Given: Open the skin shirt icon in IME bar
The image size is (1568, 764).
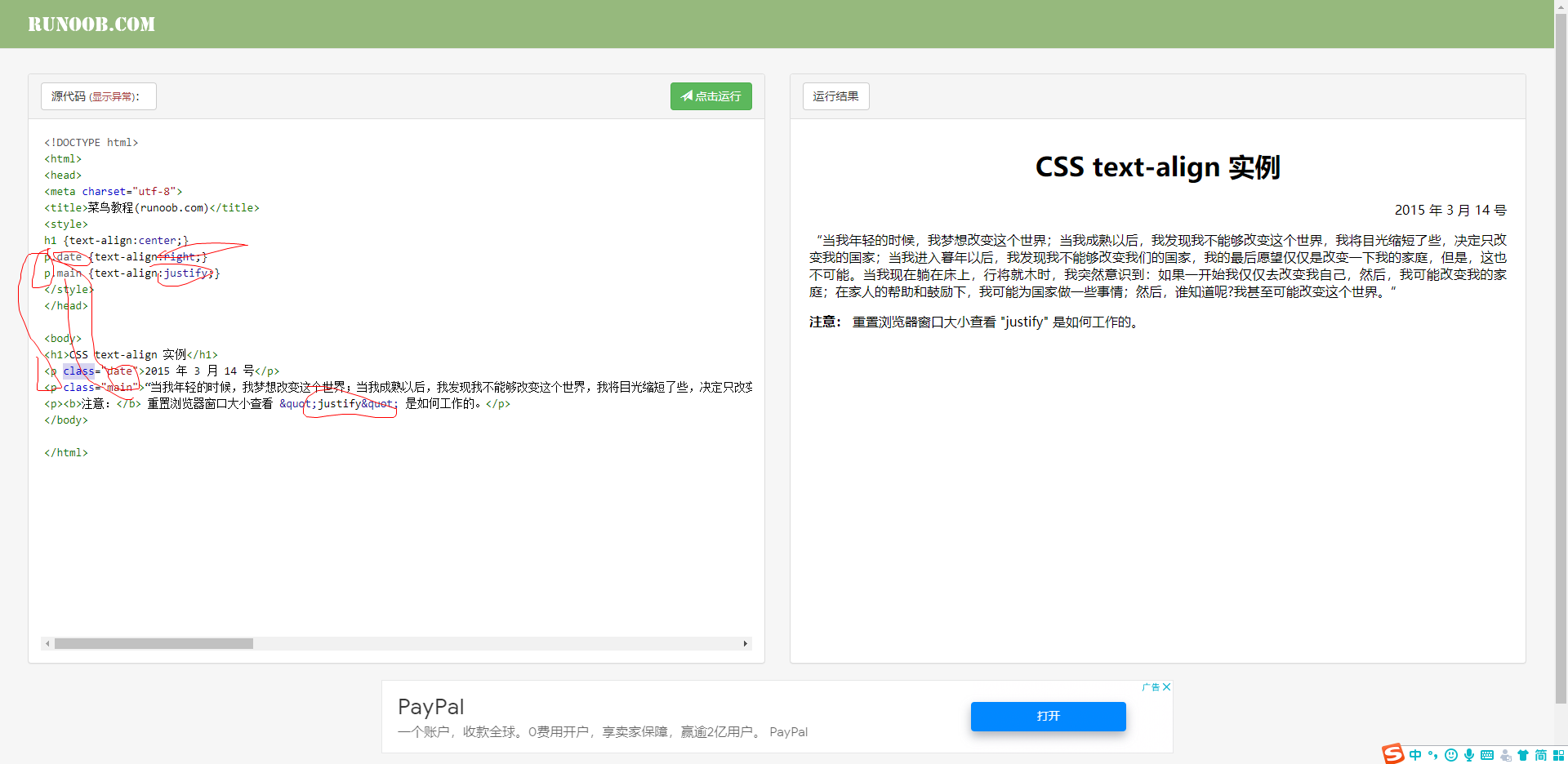Looking at the screenshot, I should (1523, 755).
